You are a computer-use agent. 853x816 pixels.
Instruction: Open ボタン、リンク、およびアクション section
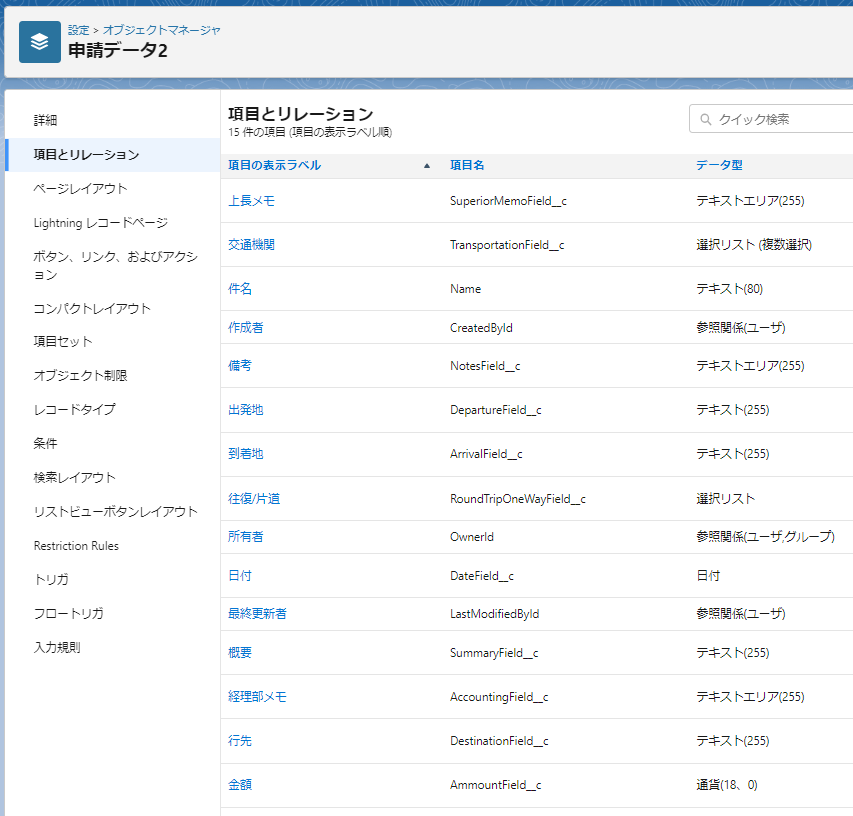tap(115, 265)
